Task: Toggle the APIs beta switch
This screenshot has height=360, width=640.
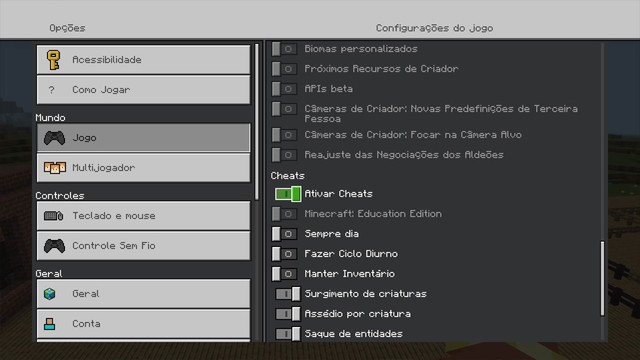Action: (x=284, y=89)
